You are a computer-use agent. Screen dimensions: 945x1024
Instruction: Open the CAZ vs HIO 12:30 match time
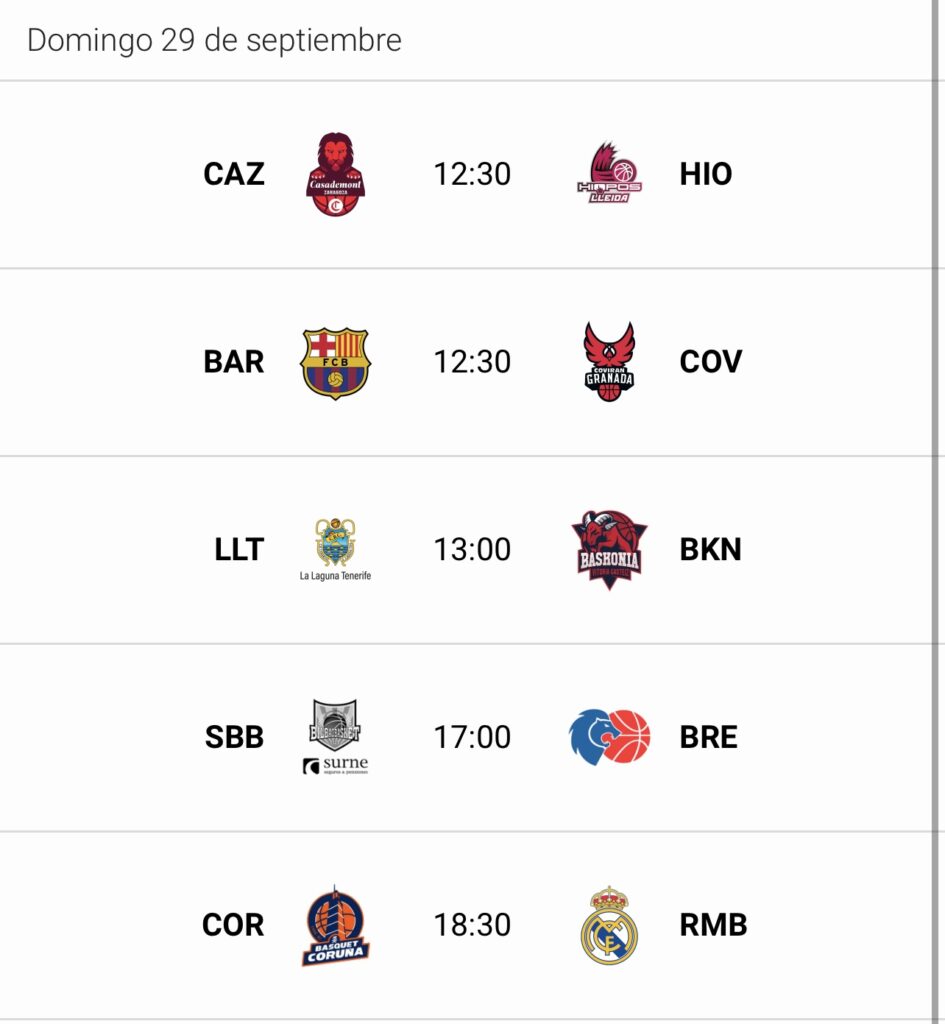[x=472, y=174]
